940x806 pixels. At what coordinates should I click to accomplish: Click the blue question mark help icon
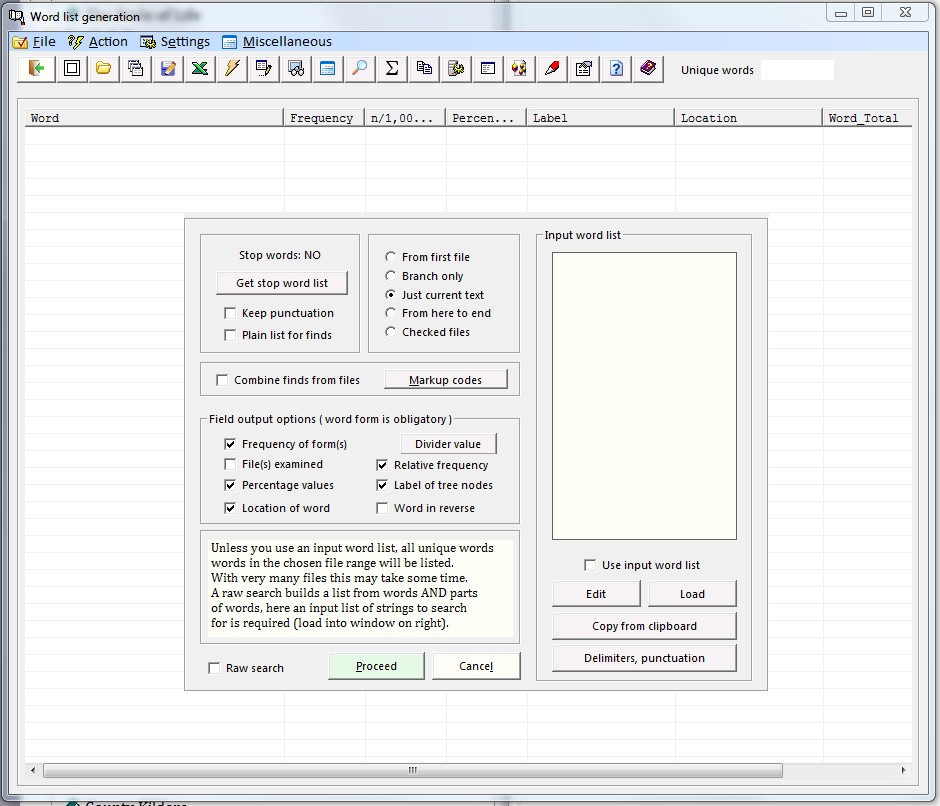pyautogui.click(x=617, y=69)
